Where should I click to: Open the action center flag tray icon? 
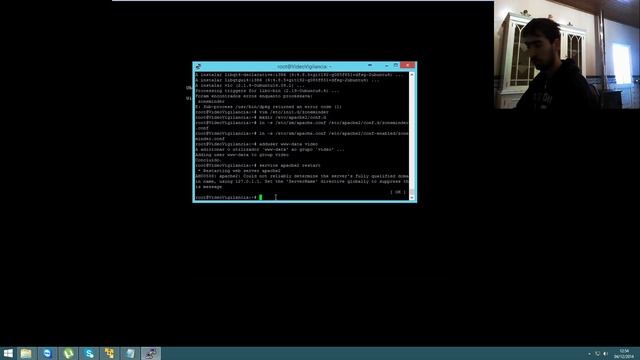point(598,354)
